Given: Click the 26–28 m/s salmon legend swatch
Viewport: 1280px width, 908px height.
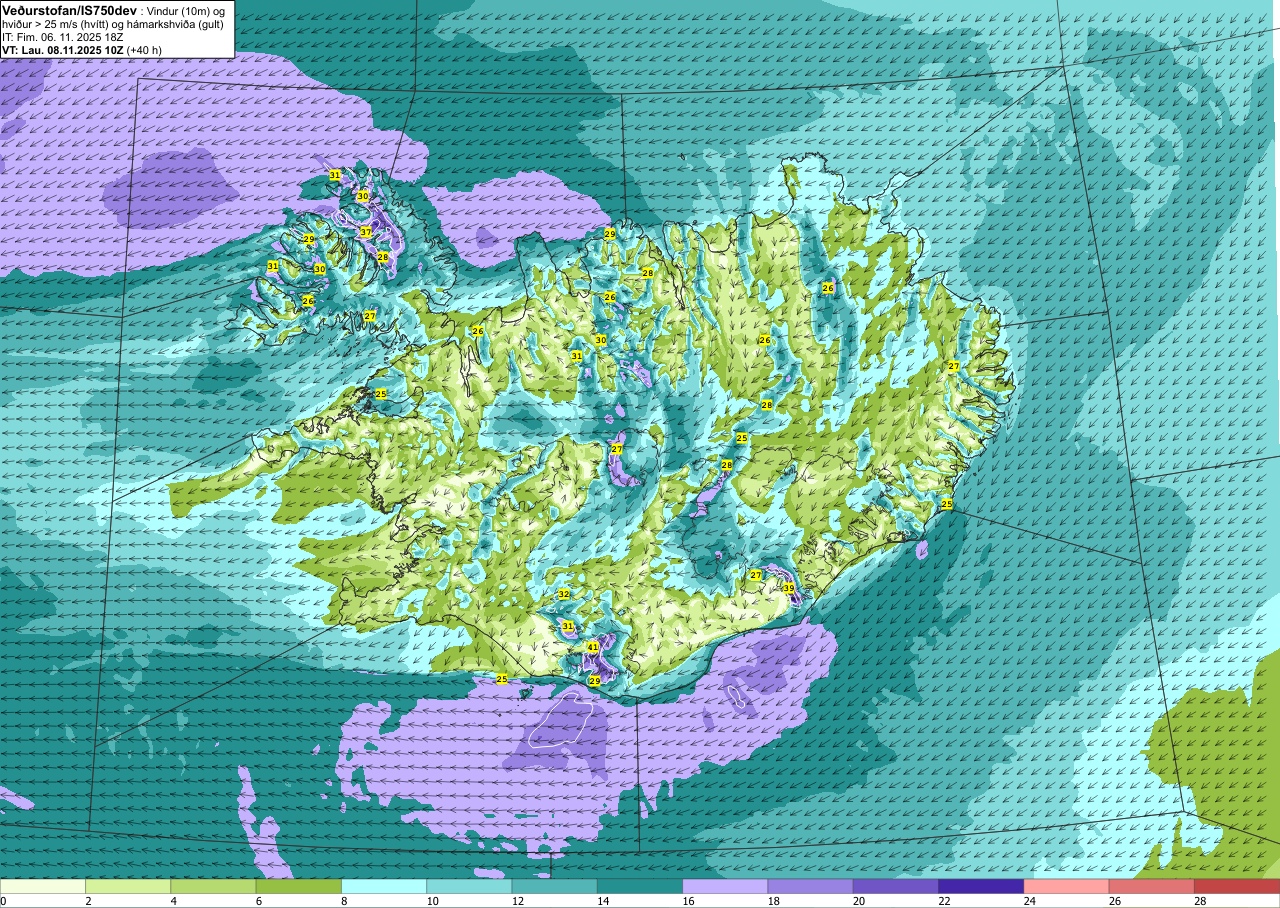Looking at the screenshot, I should [x=1151, y=886].
